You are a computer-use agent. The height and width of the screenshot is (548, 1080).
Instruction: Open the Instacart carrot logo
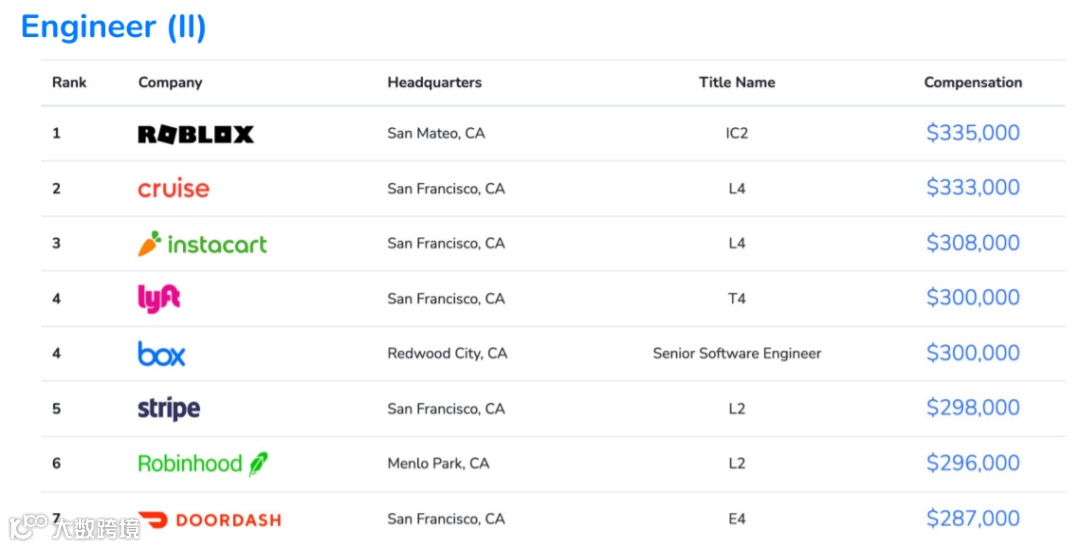pyautogui.click(x=150, y=244)
